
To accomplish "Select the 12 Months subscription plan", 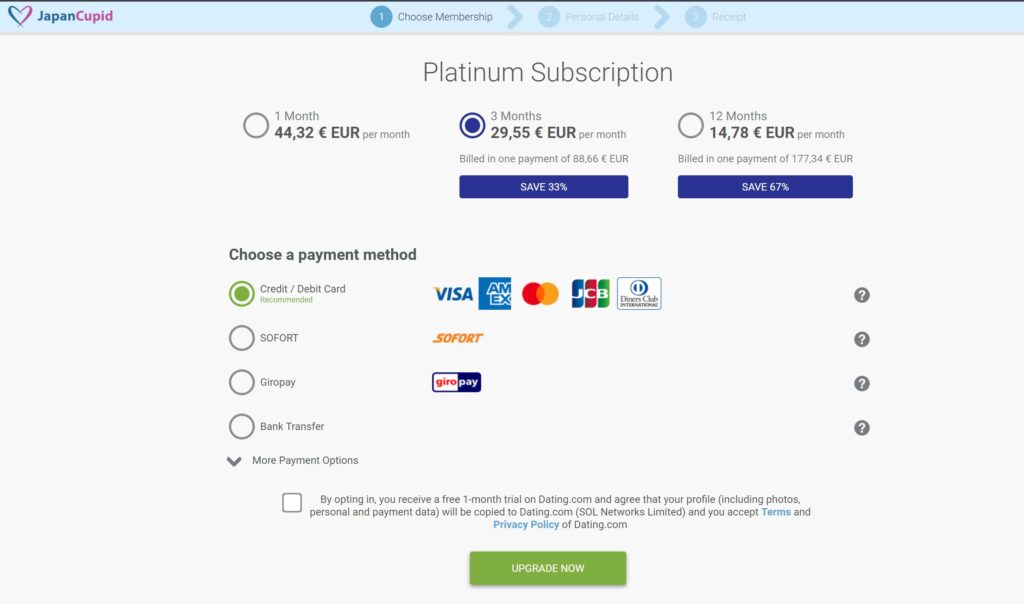I will 690,126.
